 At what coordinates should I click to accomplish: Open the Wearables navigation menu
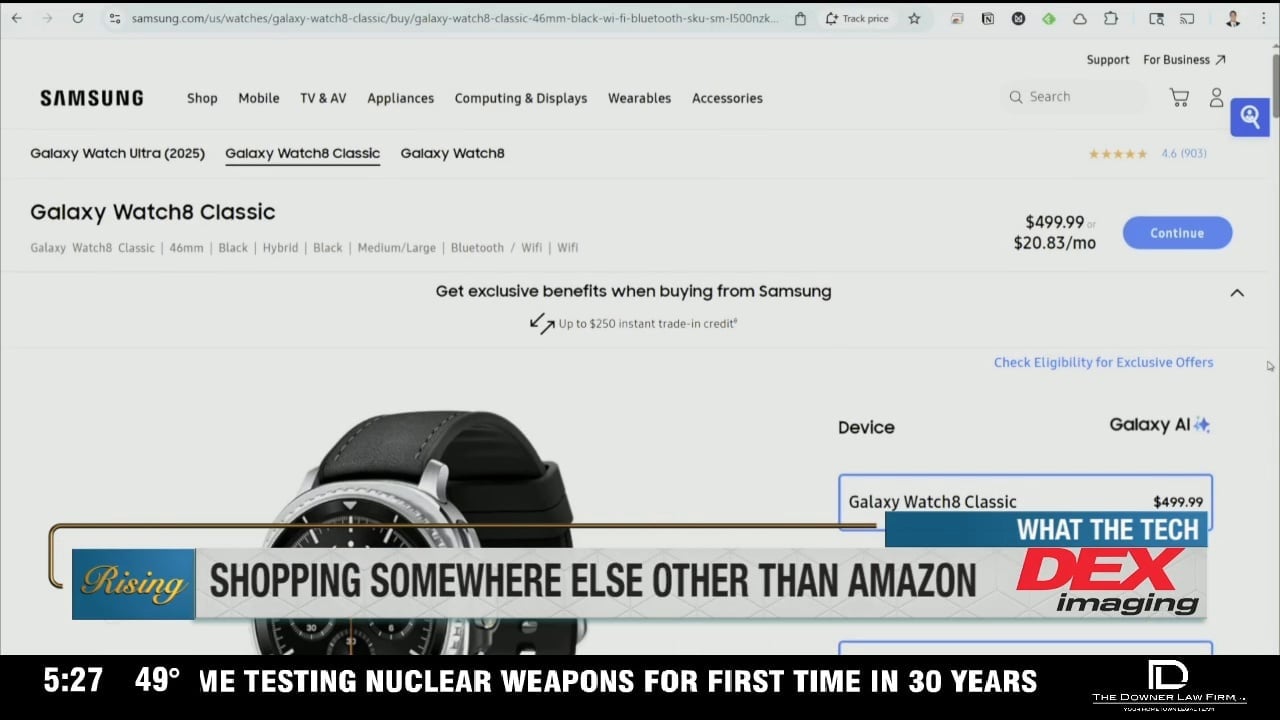pos(639,98)
